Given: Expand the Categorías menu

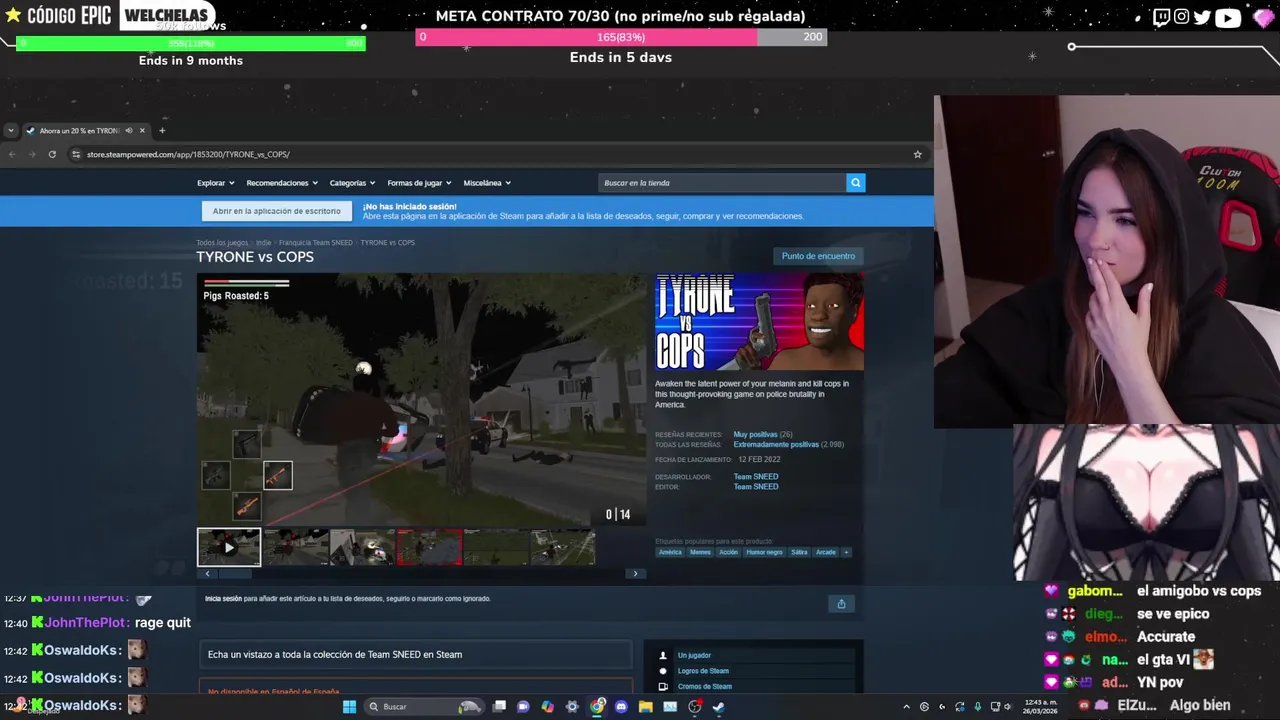Looking at the screenshot, I should tap(352, 183).
